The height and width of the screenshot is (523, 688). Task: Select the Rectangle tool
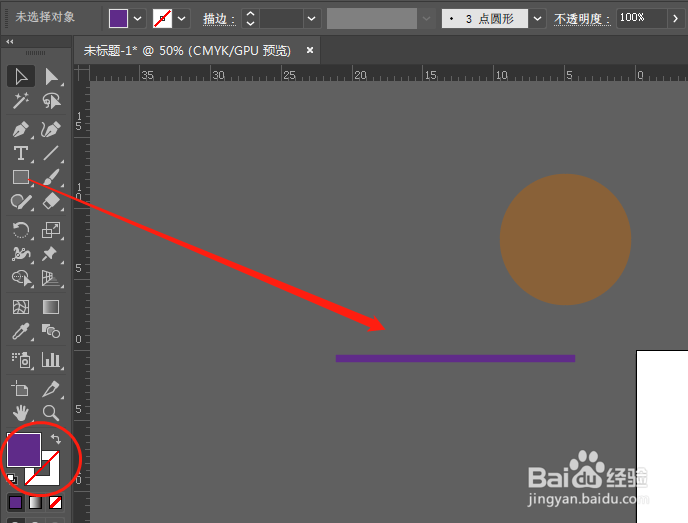tap(21, 177)
